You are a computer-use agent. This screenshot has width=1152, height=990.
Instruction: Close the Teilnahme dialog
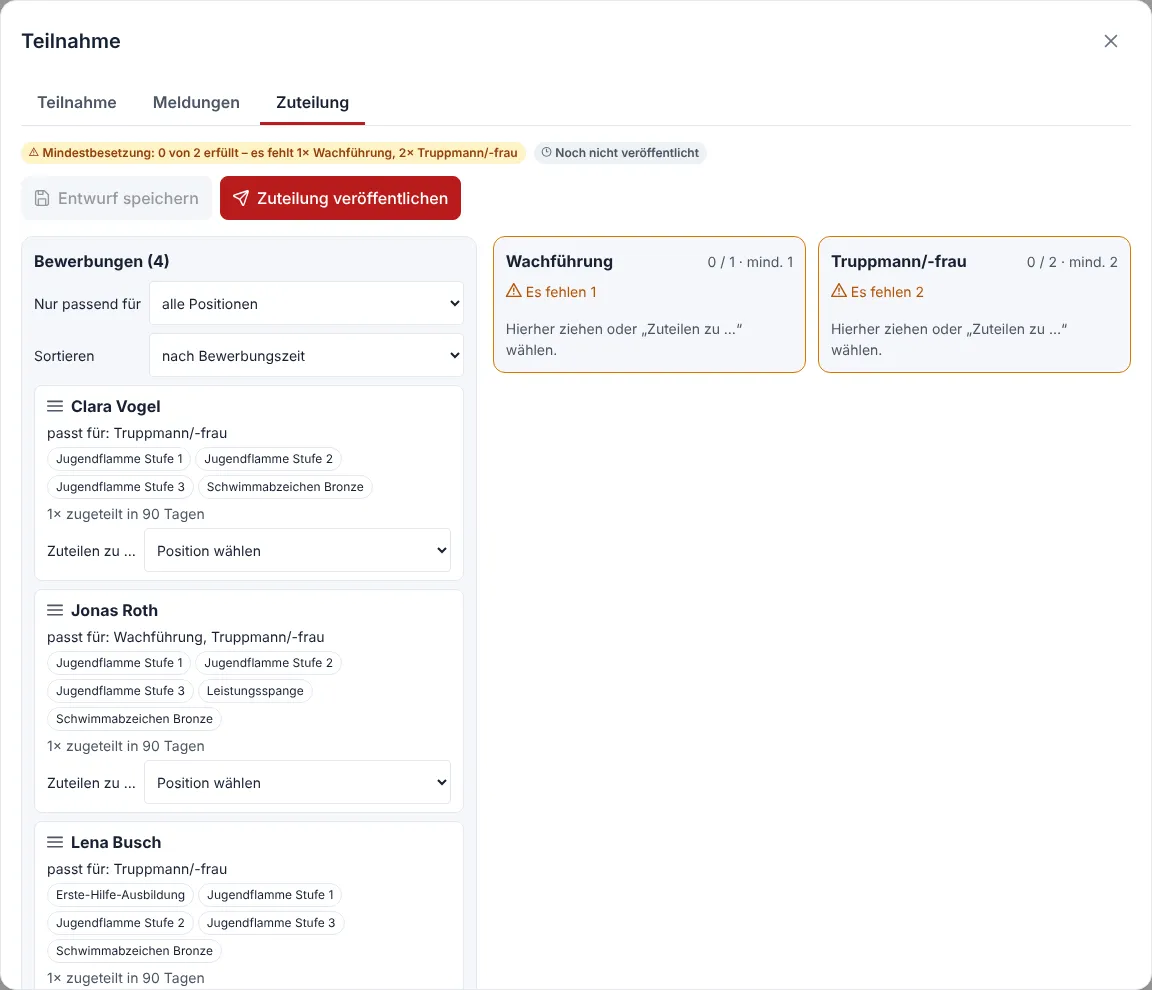point(1110,41)
